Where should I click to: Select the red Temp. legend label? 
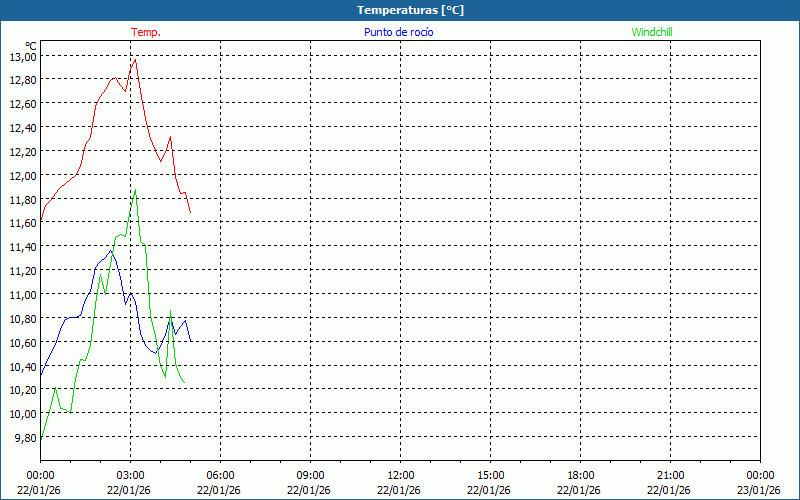pyautogui.click(x=146, y=32)
